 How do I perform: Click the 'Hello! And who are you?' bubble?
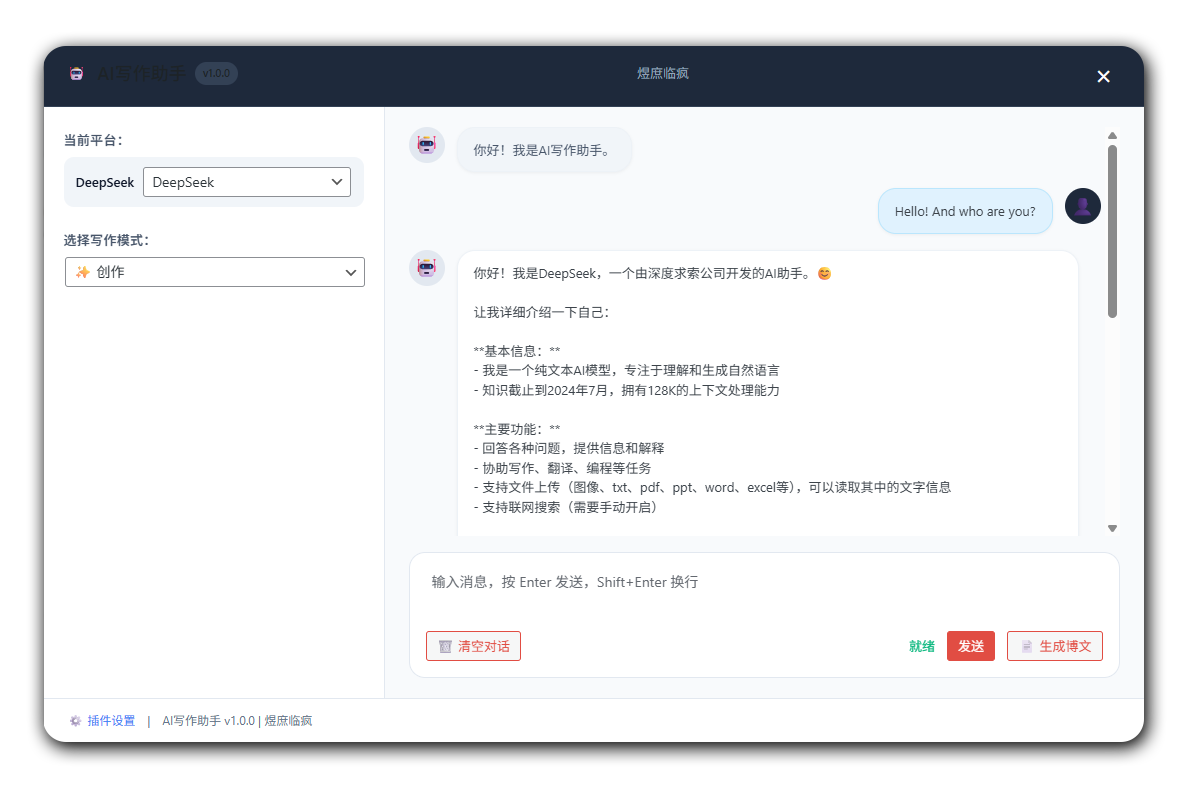coord(964,211)
